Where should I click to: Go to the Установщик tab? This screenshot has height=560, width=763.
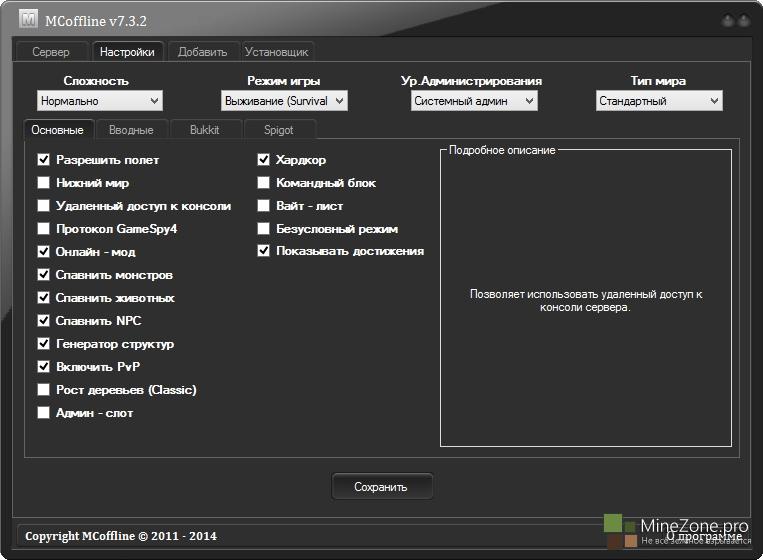tap(277, 52)
